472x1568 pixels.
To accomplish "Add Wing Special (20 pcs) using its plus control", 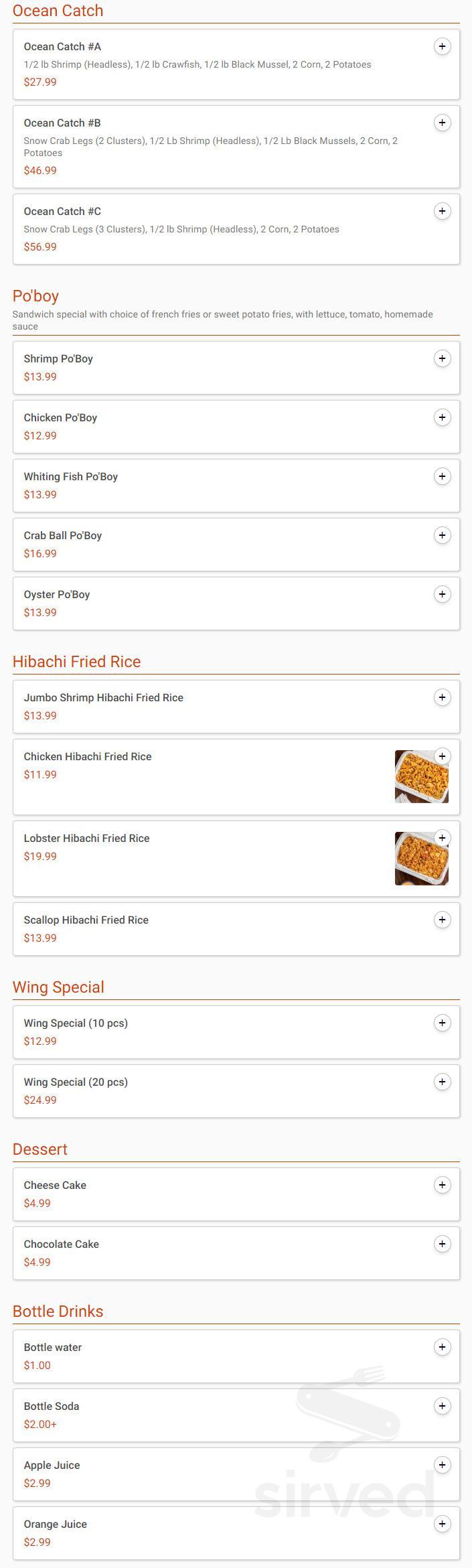I will pyautogui.click(x=443, y=1082).
